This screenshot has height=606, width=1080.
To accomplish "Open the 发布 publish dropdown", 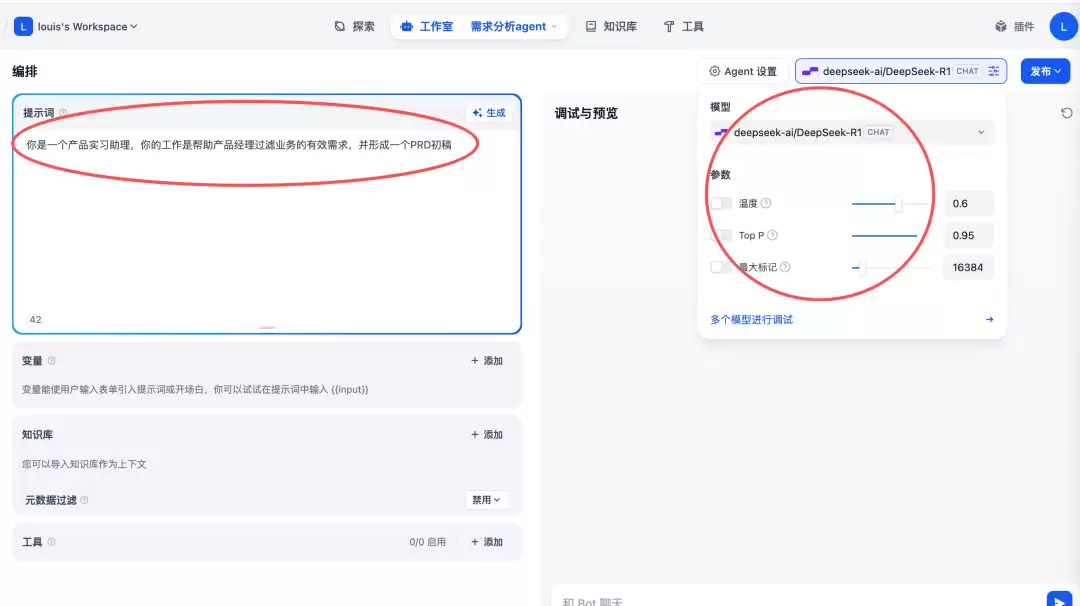I will pos(1045,71).
